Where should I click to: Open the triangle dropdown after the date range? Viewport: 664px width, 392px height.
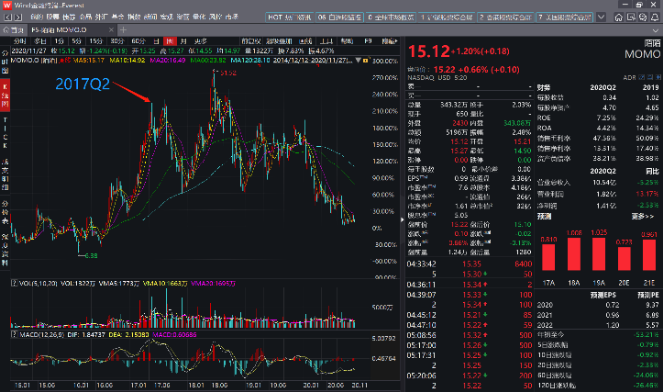coord(358,61)
